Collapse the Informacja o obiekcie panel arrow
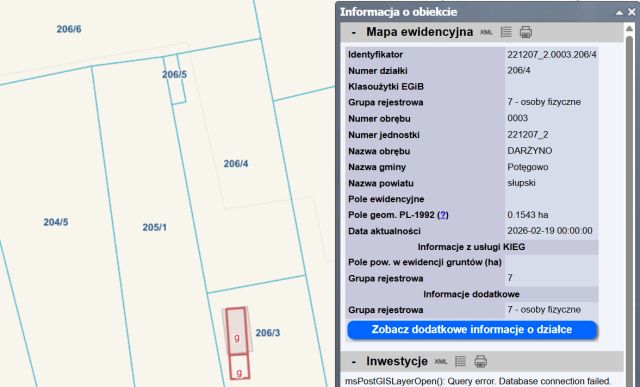The image size is (640, 387). click(x=619, y=12)
